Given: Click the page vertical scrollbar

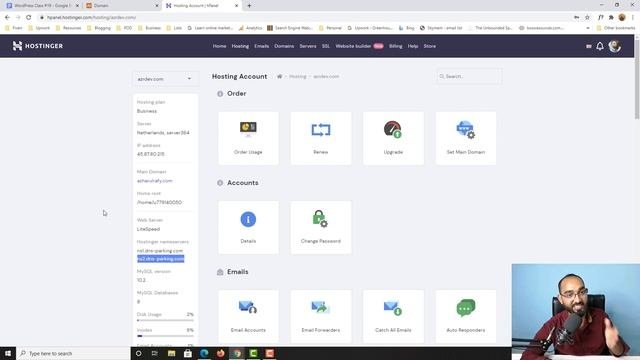Looking at the screenshot, I should [637, 78].
